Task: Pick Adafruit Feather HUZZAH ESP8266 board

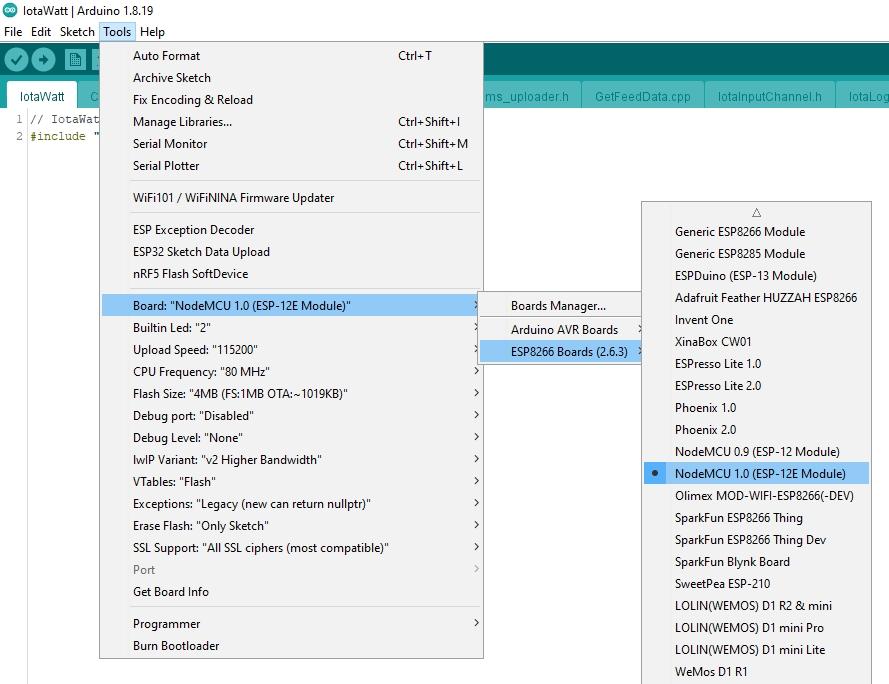Action: coord(756,298)
